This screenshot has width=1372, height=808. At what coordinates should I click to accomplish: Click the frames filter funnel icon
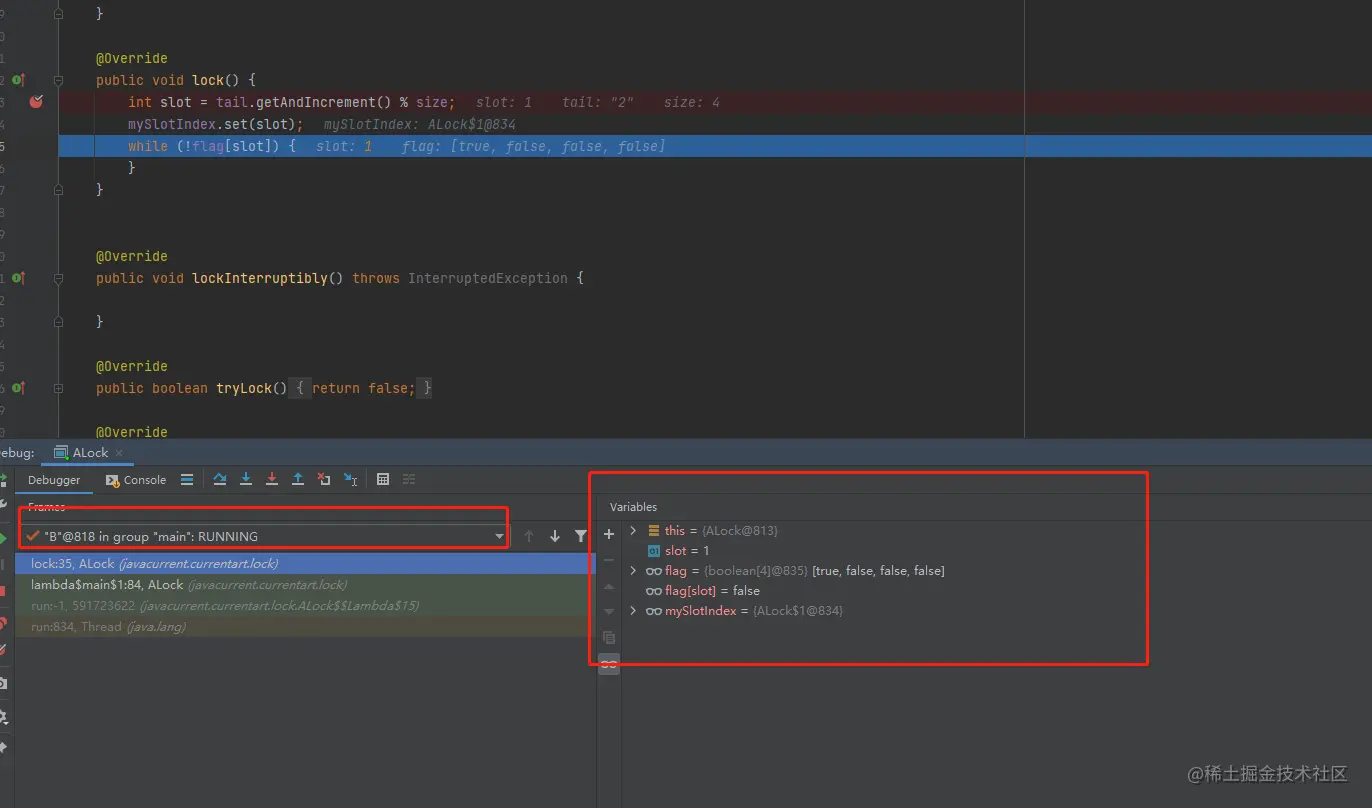(x=581, y=537)
